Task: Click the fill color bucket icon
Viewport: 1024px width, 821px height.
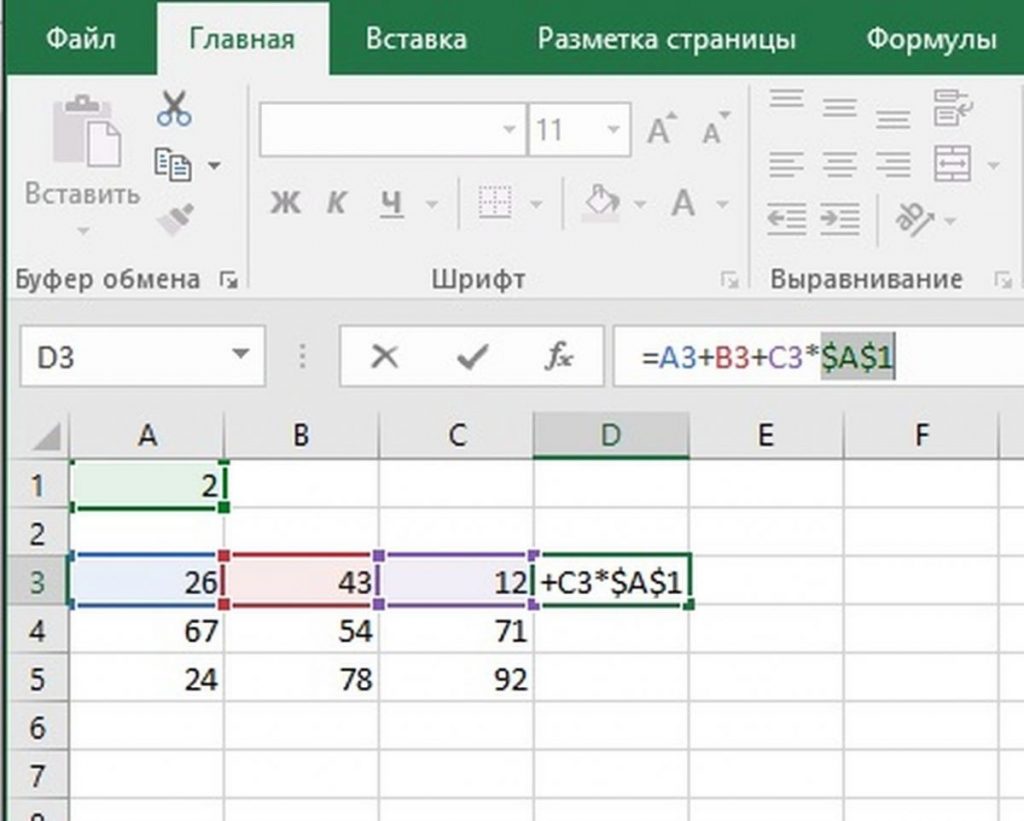Action: coord(602,203)
